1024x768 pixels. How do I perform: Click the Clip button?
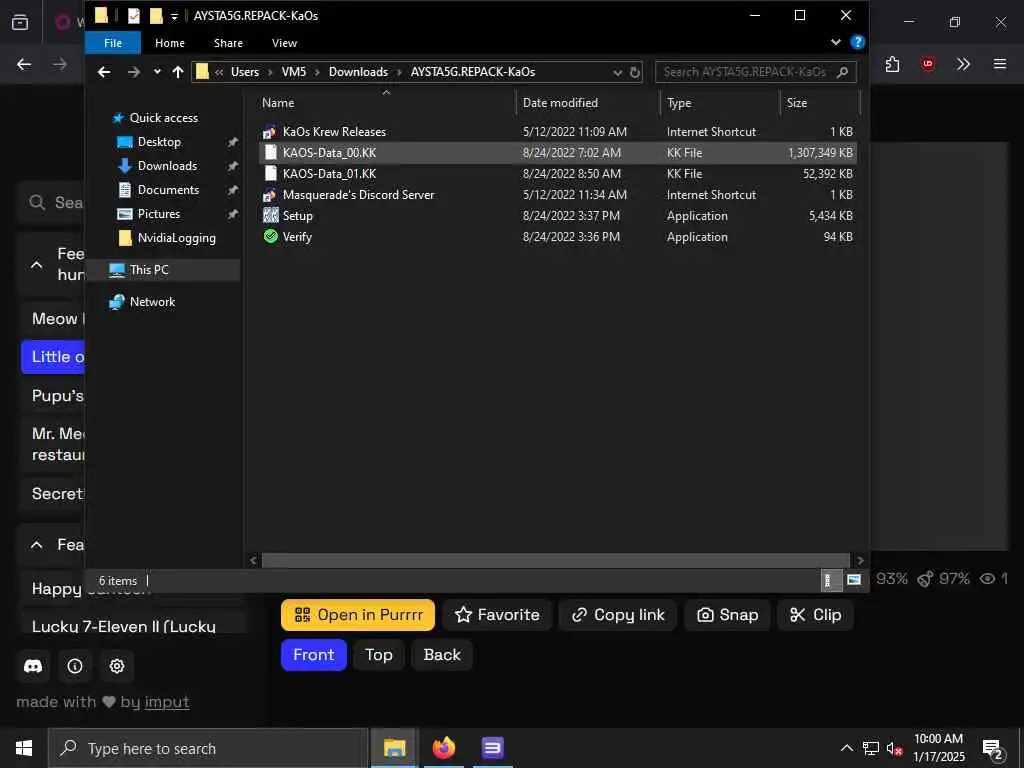816,615
